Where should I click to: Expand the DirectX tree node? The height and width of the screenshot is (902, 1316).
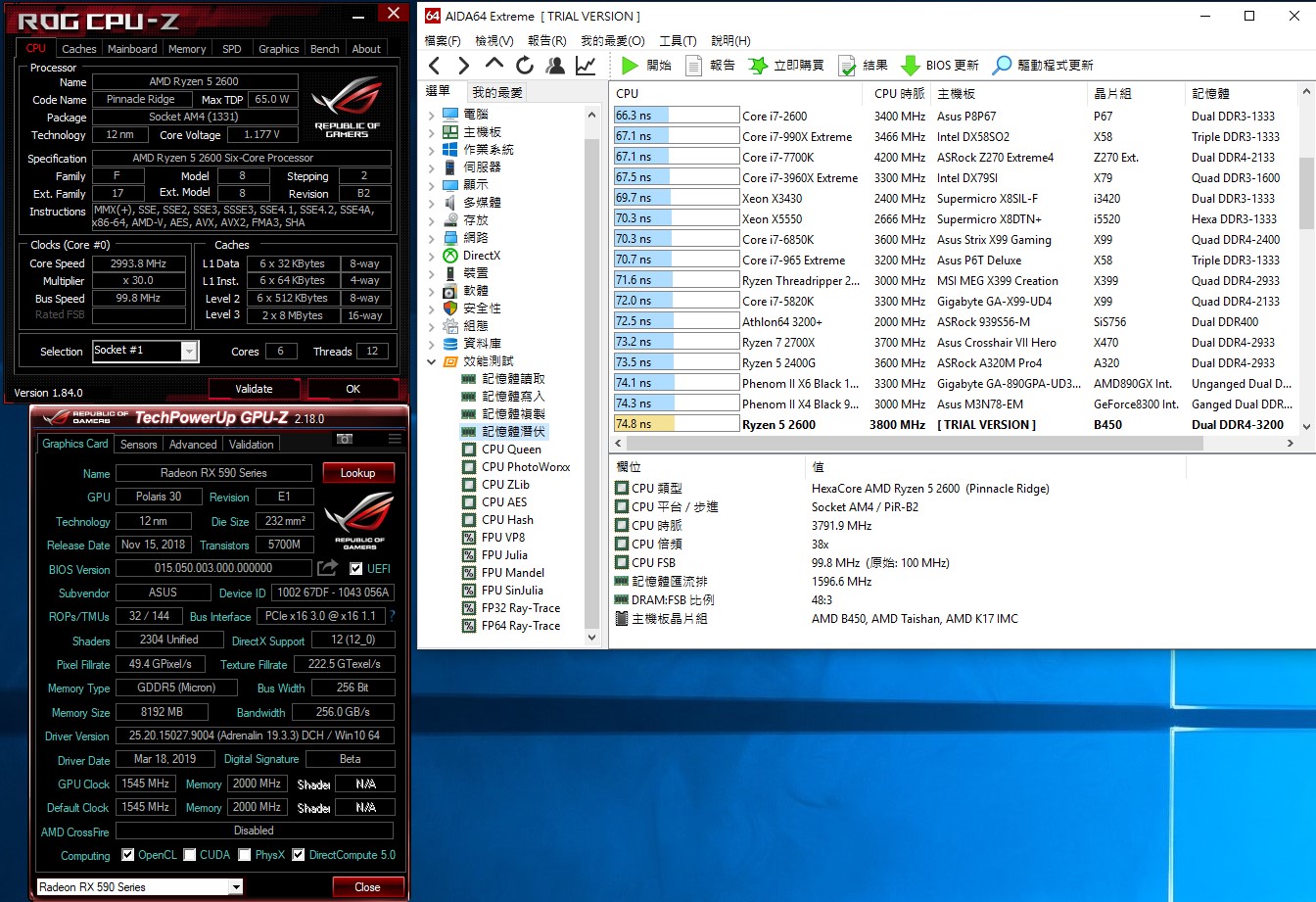[431, 256]
